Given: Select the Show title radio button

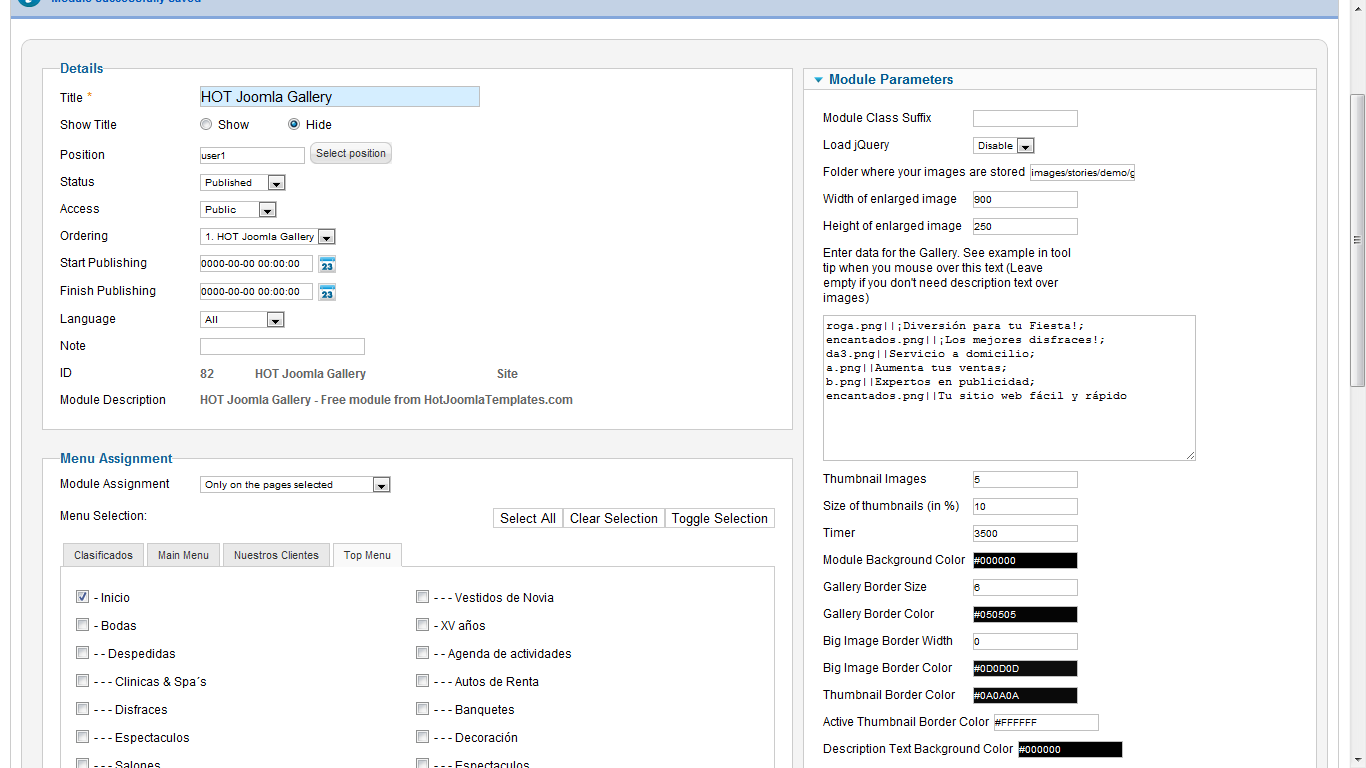Looking at the screenshot, I should point(206,125).
